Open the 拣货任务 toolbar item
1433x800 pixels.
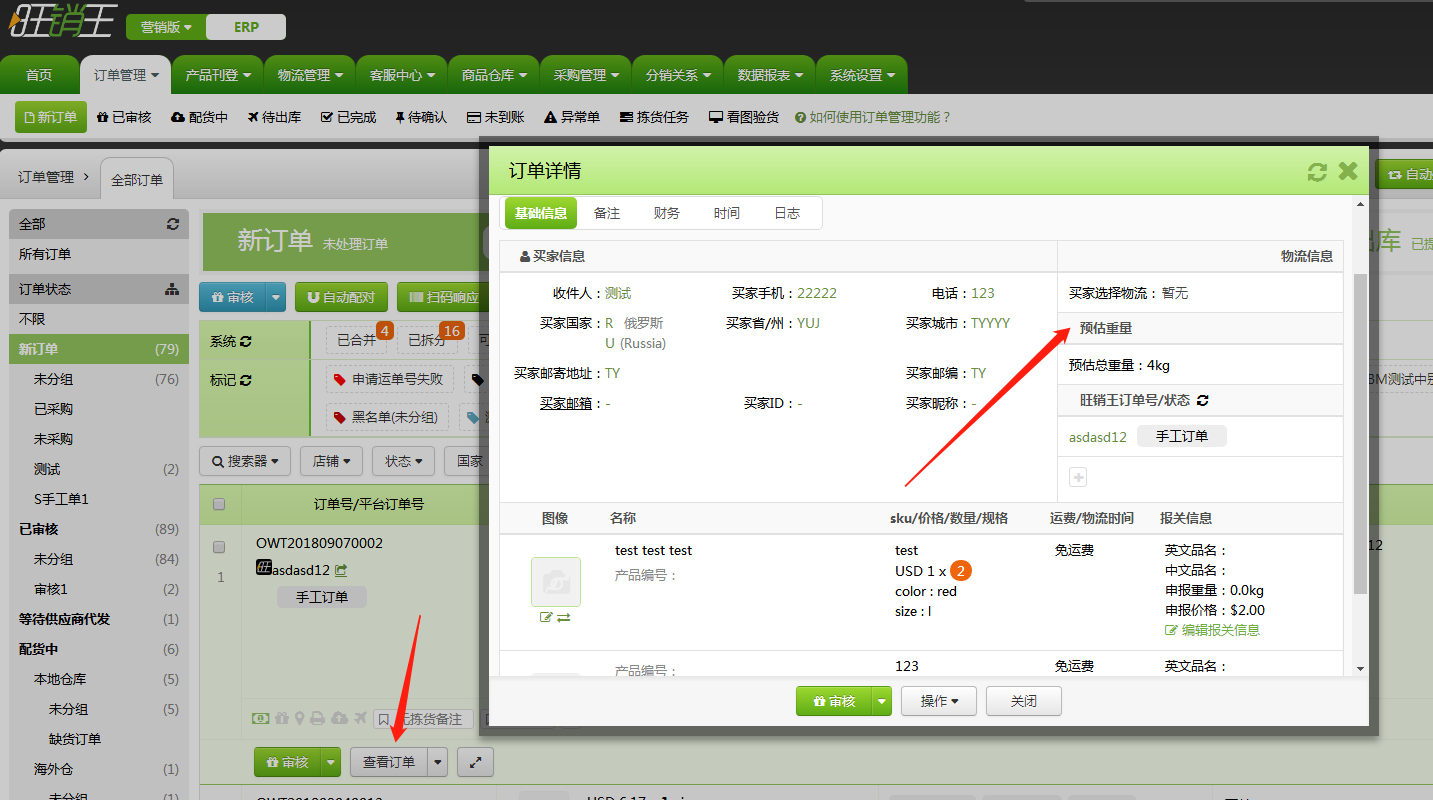click(654, 117)
